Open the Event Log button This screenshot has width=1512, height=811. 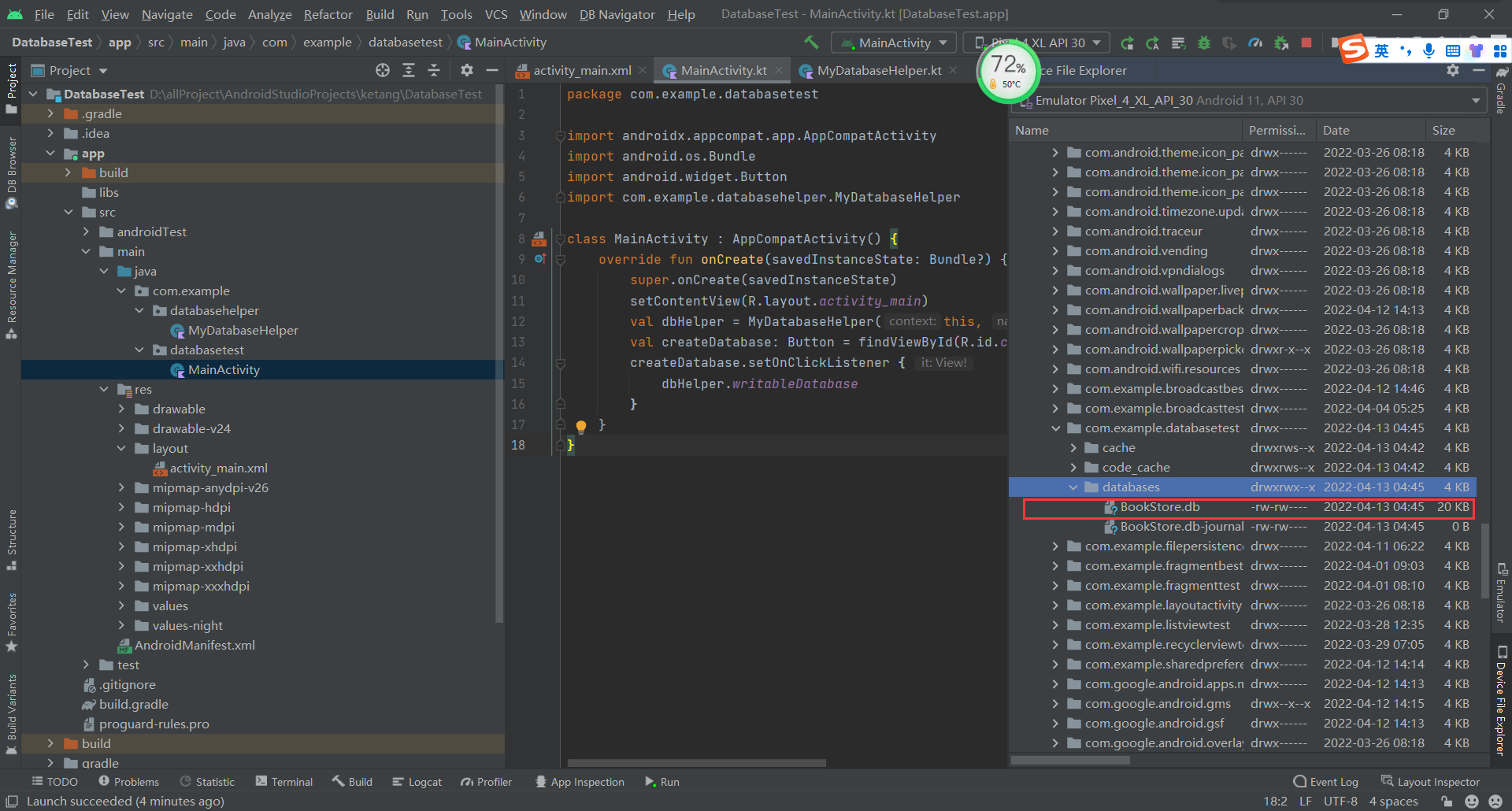pos(1325,782)
